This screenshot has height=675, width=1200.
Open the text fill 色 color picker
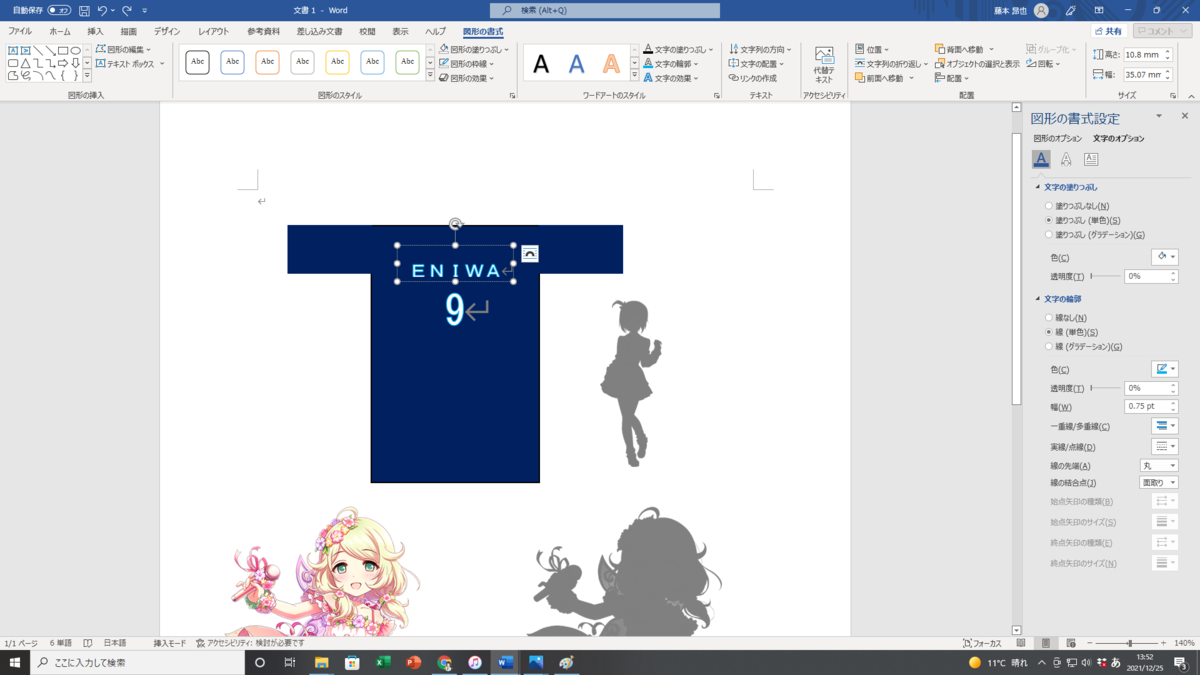1165,257
